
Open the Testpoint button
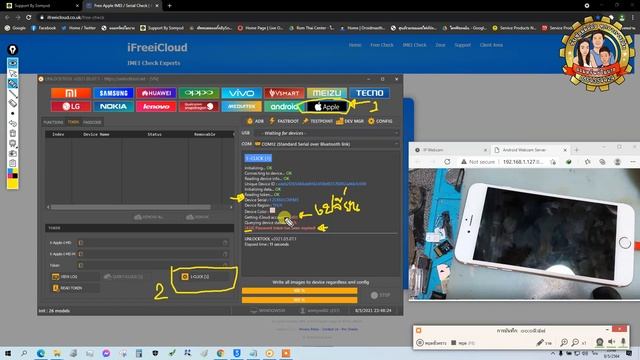(x=318, y=121)
